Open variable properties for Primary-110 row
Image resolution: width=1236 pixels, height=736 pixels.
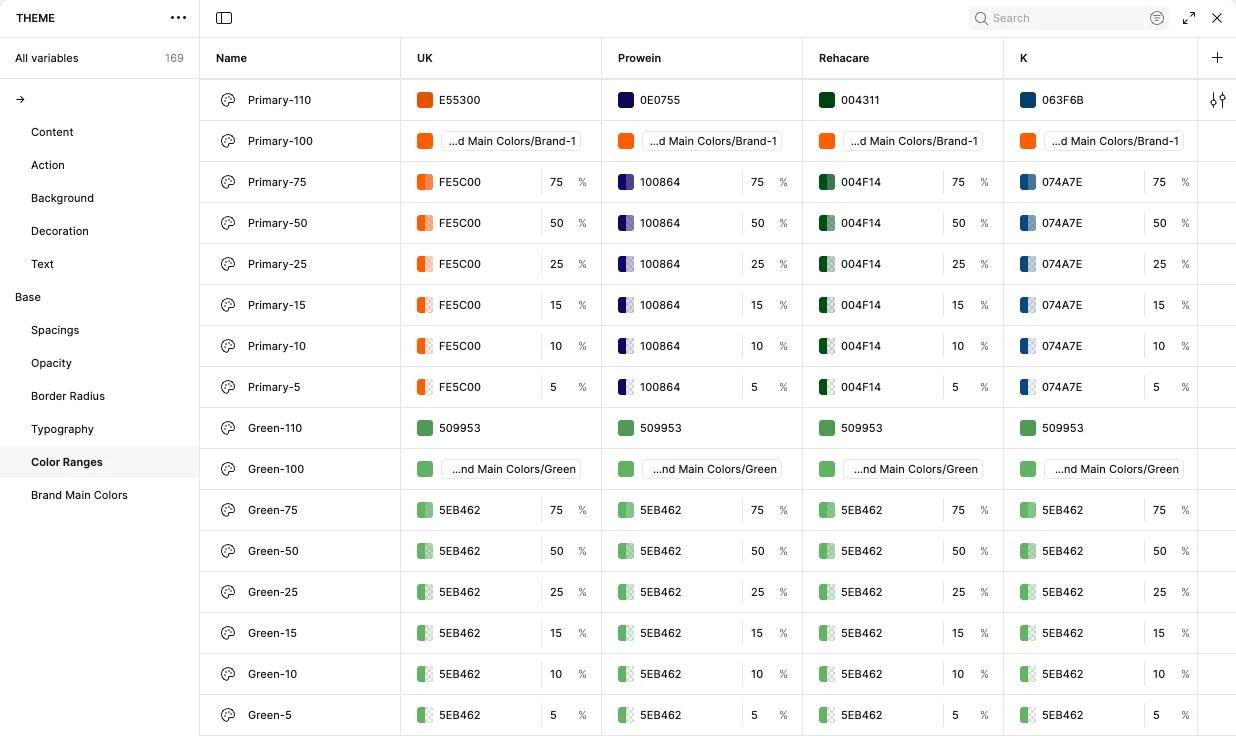tap(1217, 100)
